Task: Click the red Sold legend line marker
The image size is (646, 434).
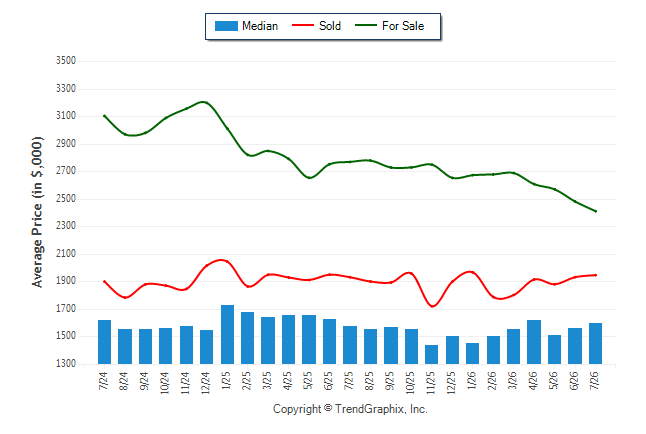Action: click(x=303, y=26)
